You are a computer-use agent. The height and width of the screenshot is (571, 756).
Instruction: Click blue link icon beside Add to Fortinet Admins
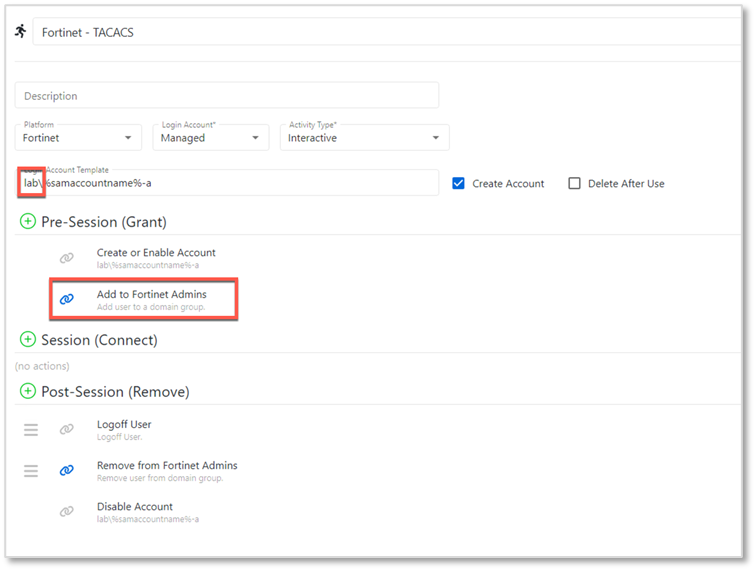[x=67, y=299]
